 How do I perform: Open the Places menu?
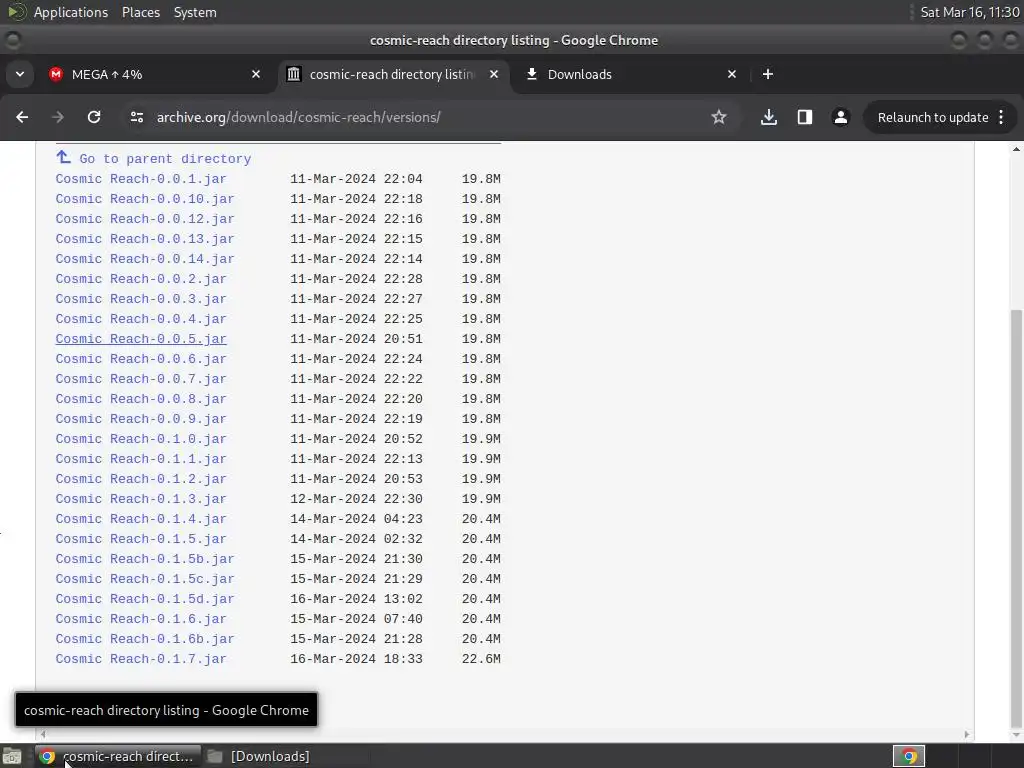coord(140,12)
